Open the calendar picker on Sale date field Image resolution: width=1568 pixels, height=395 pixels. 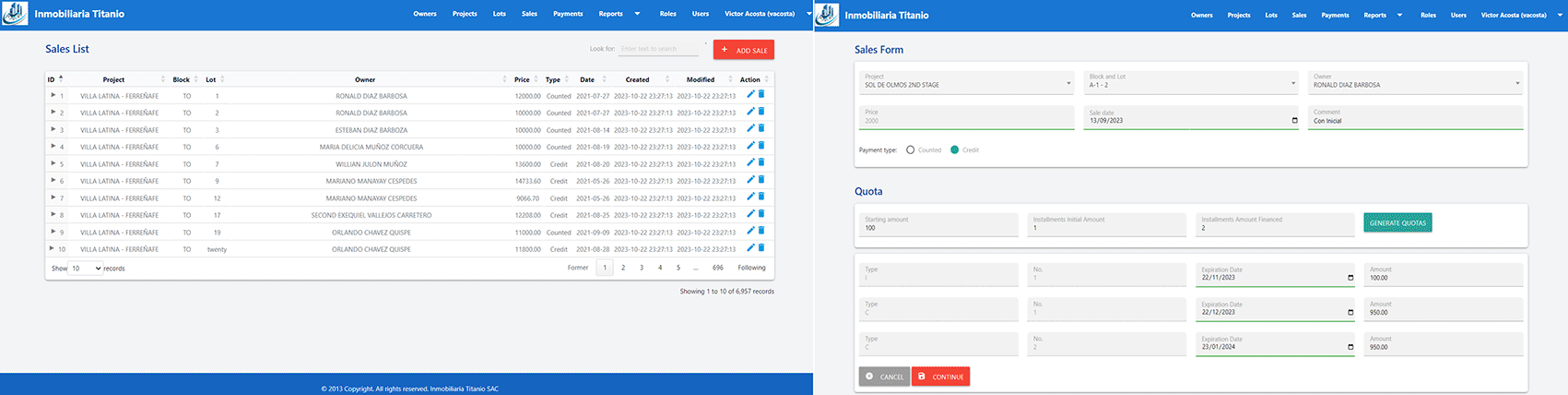[x=1294, y=121]
